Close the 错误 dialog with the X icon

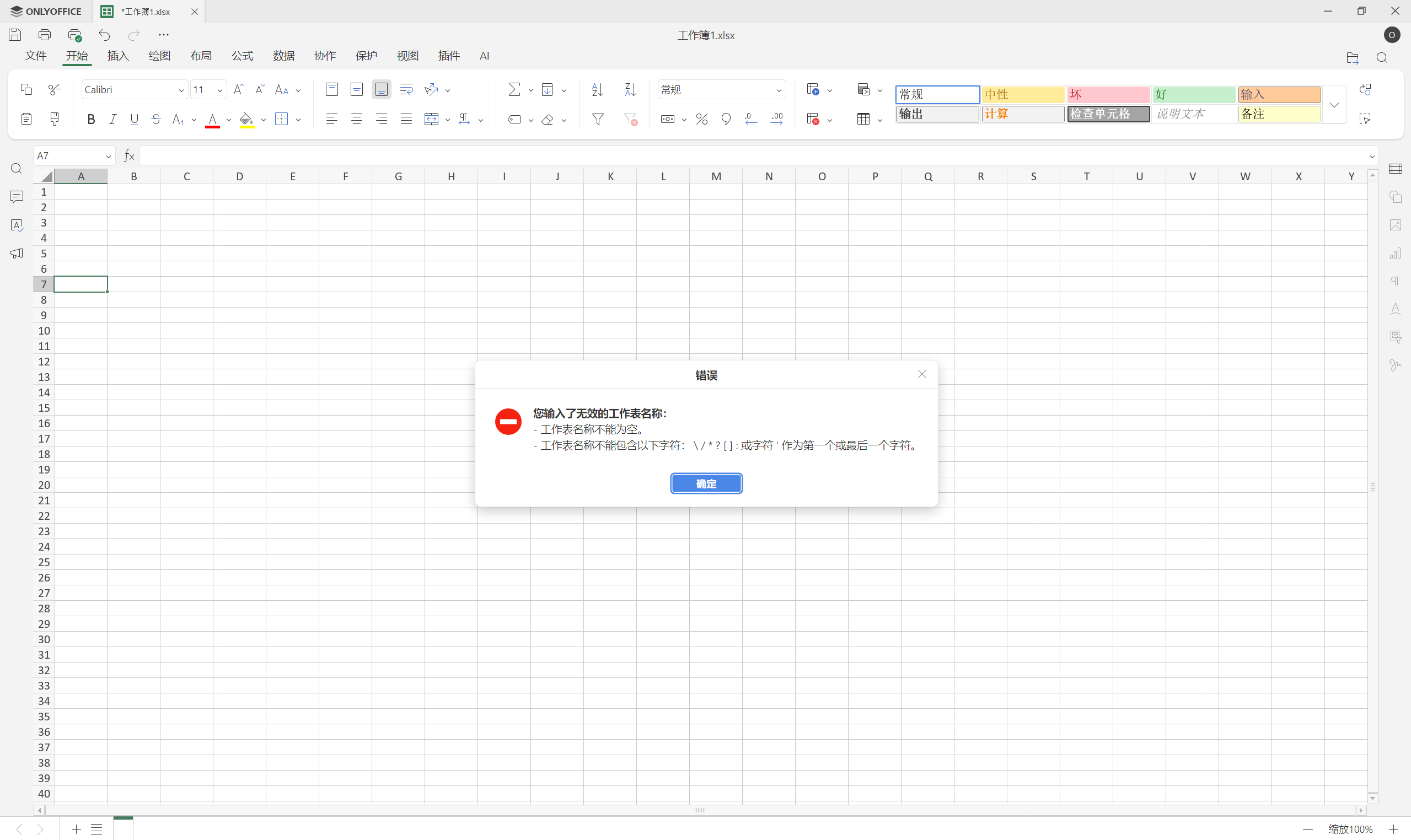click(922, 374)
